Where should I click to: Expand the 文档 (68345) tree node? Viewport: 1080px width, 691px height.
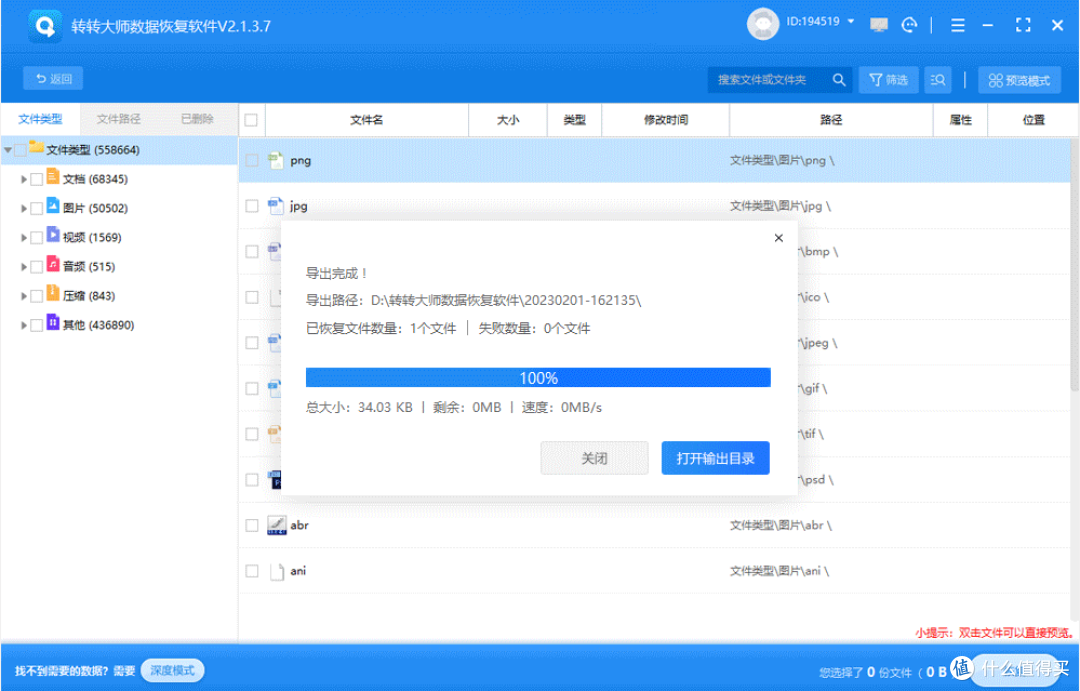point(23,179)
